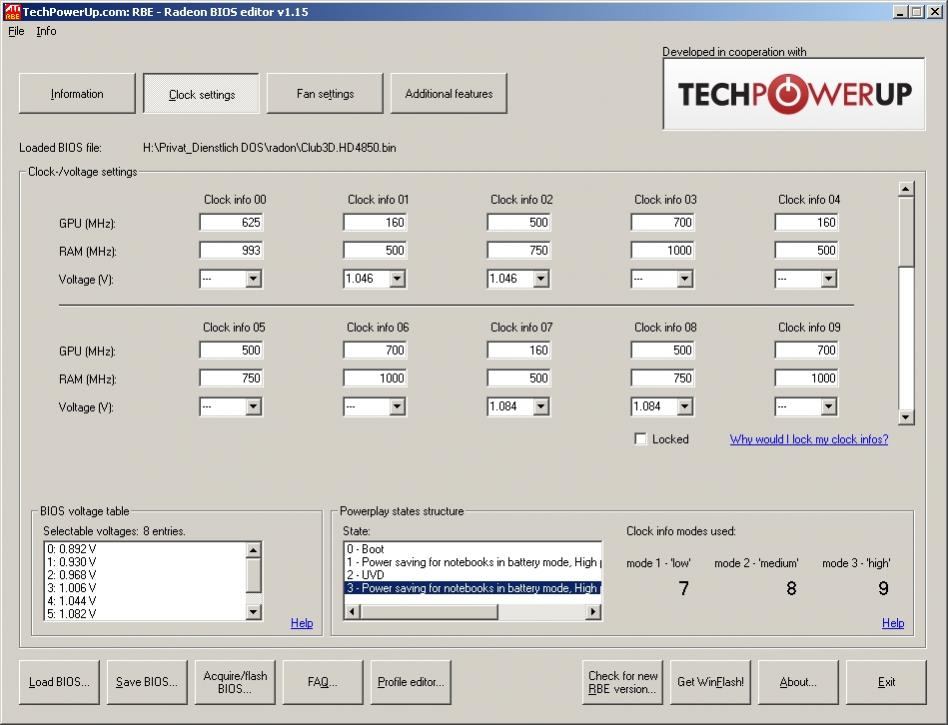Click Clock info 07 GPU MHz field
The image size is (948, 725).
click(x=519, y=350)
